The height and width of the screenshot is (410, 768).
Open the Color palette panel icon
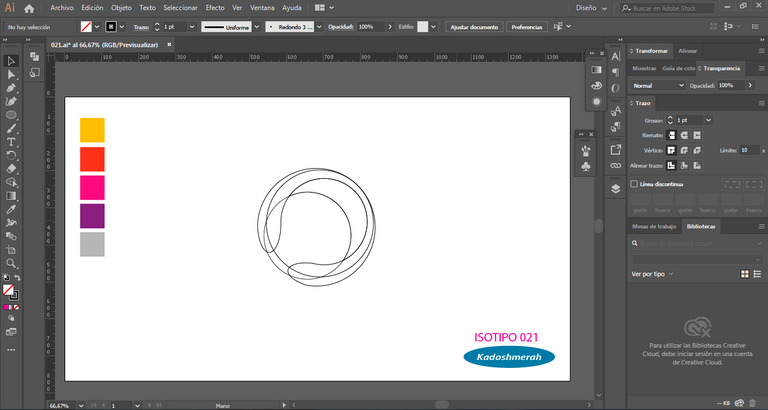[x=596, y=86]
